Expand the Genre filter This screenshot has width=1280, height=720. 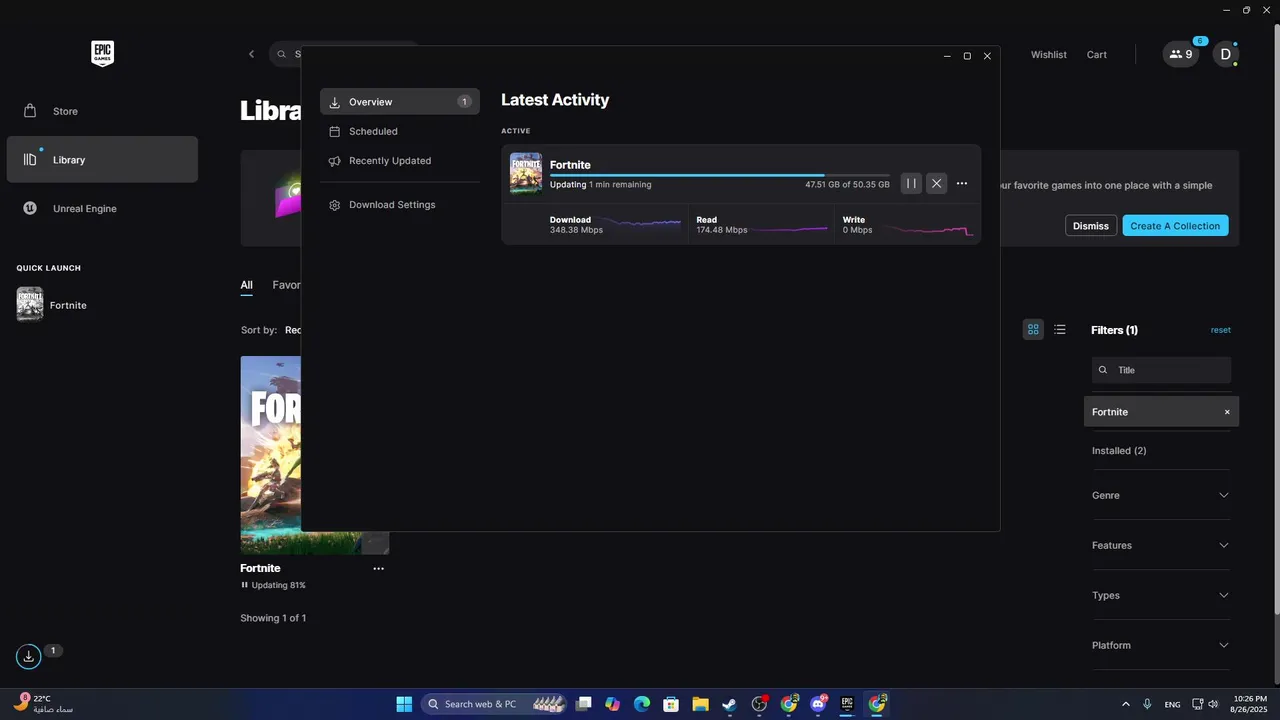point(1161,495)
